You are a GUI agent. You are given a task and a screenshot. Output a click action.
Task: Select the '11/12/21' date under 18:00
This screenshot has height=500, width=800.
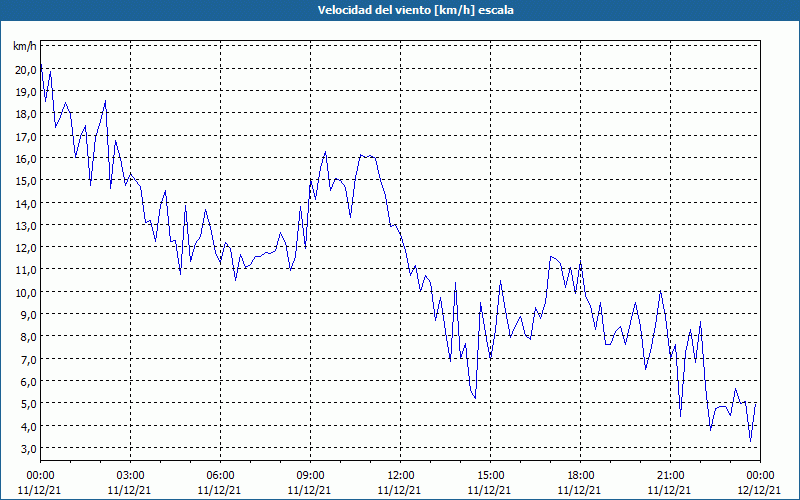point(580,490)
